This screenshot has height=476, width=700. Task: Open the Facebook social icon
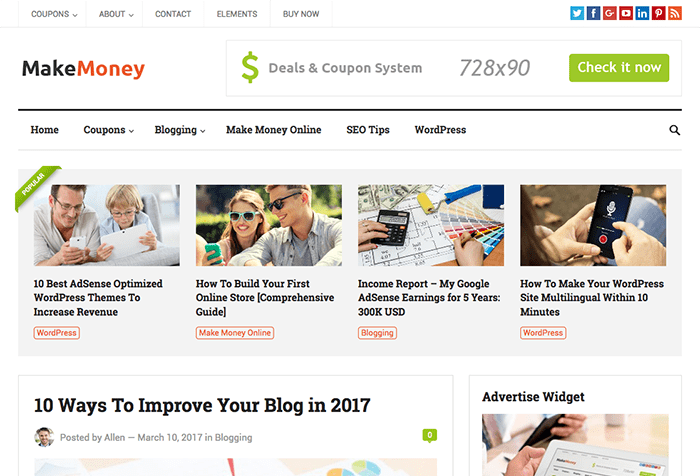593,13
